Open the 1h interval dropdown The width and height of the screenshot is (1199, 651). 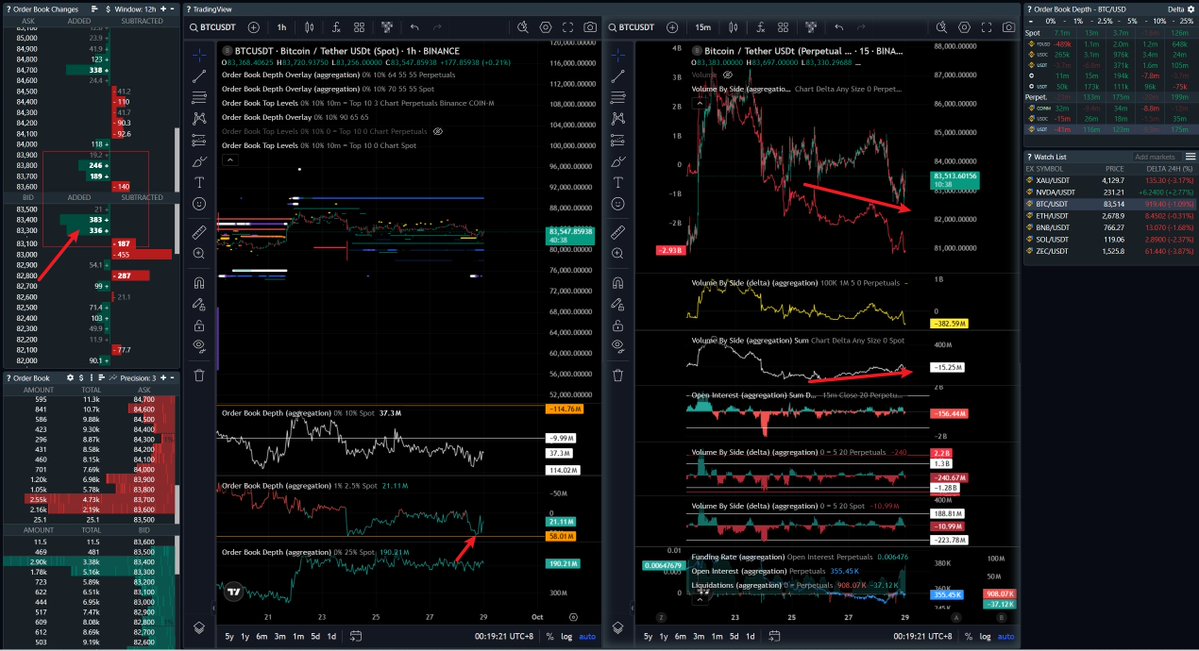click(281, 28)
